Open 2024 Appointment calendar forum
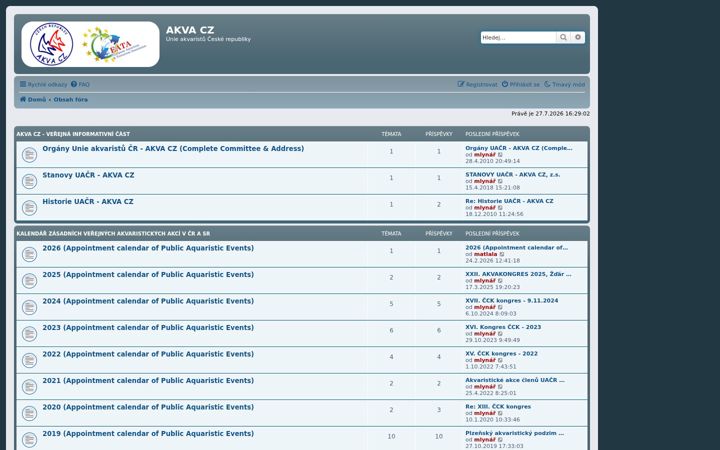Image resolution: width=720 pixels, height=450 pixels. pos(148,301)
